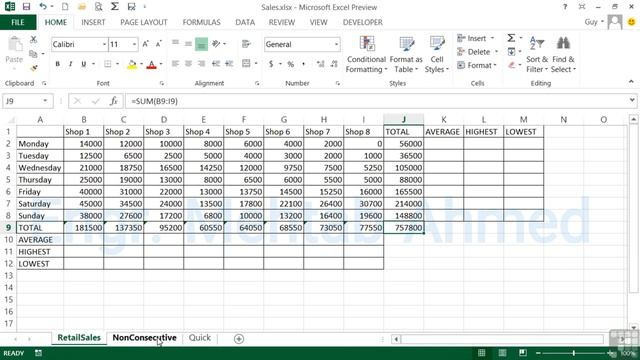Viewport: 640px width, 360px height.
Task: Open the General number format dropdown
Action: tap(336, 44)
